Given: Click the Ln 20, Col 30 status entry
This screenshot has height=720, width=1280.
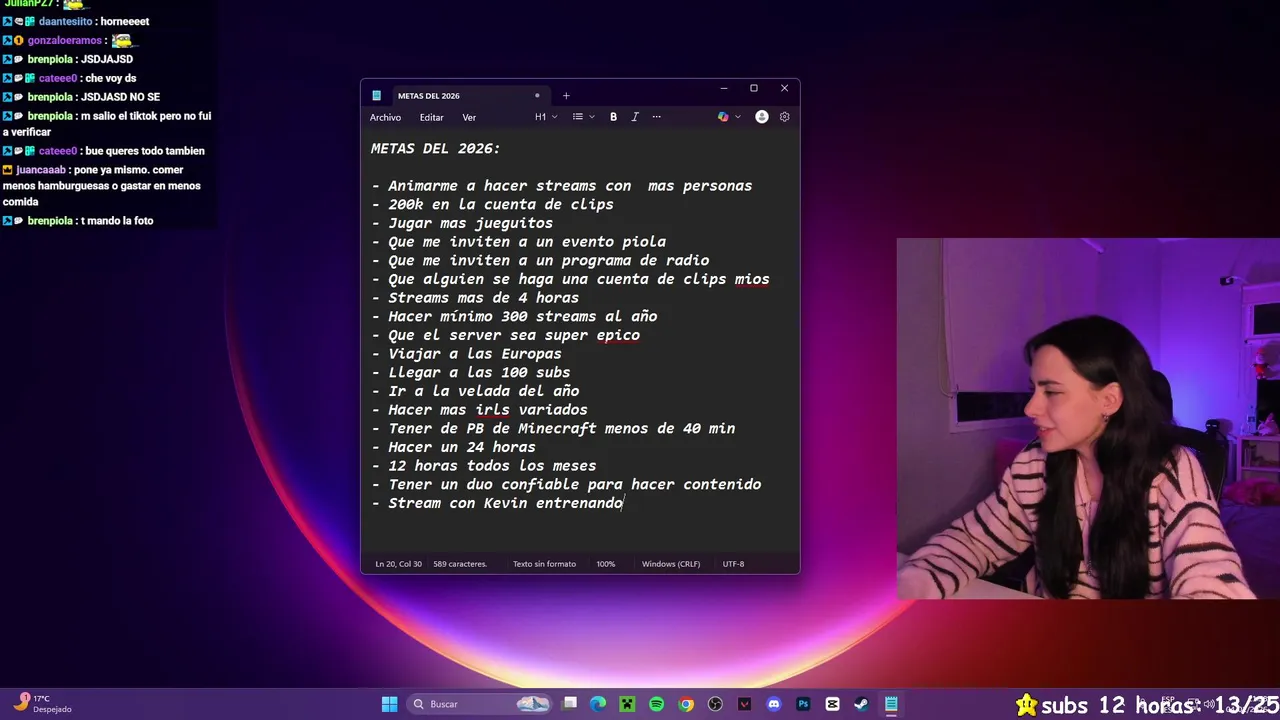Looking at the screenshot, I should [x=398, y=564].
